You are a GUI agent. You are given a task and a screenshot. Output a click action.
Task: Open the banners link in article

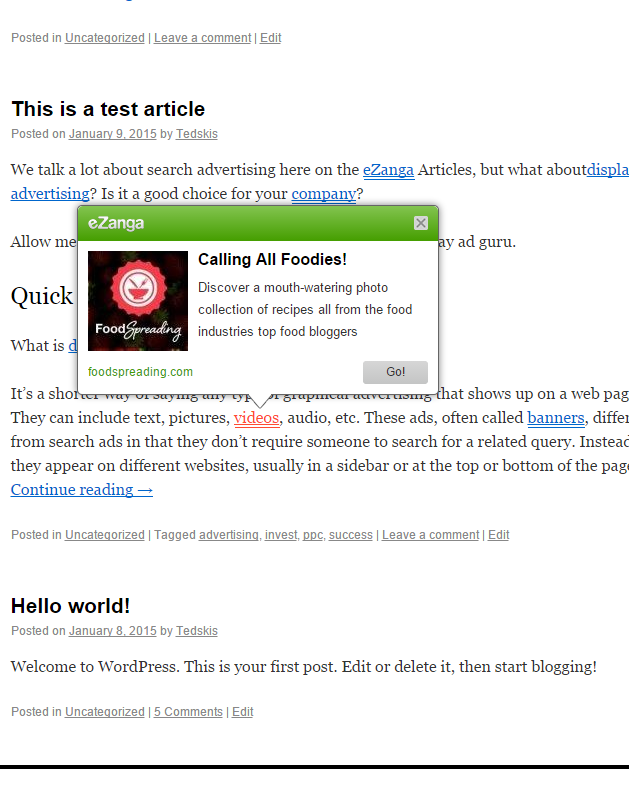[556, 418]
